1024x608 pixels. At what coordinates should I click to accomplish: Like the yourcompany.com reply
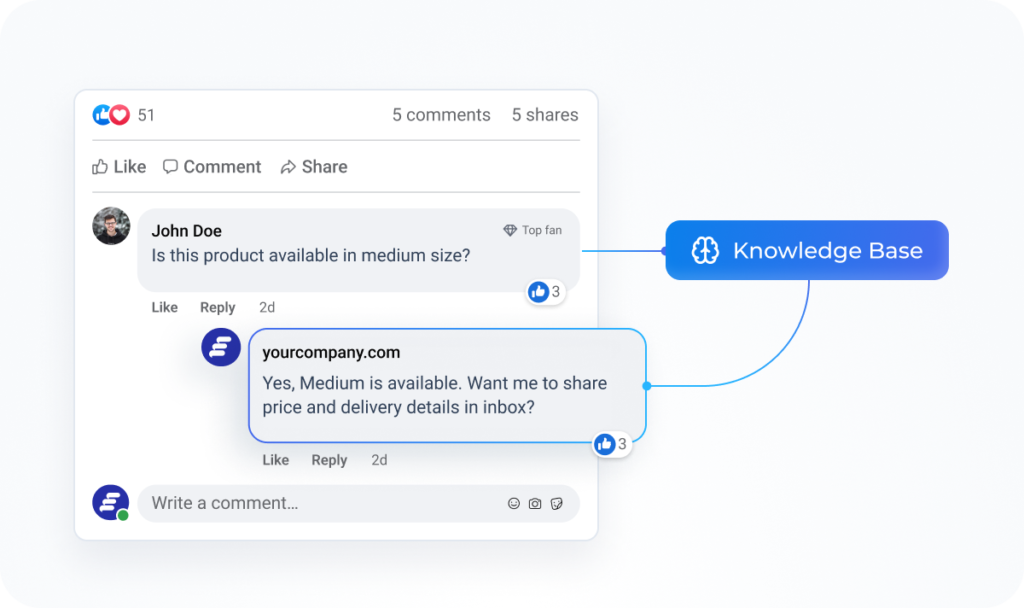pyautogui.click(x=276, y=460)
